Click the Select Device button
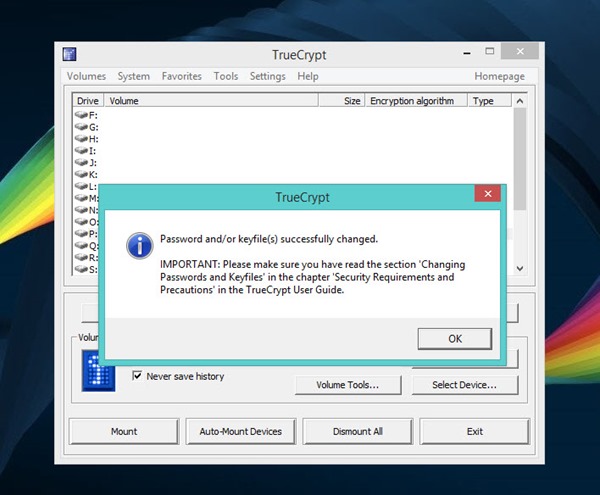The image size is (600, 495). coord(465,385)
